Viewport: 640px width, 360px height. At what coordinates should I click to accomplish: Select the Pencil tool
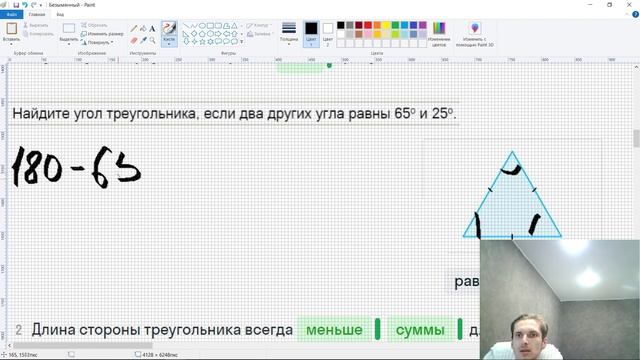pyautogui.click(x=133, y=29)
